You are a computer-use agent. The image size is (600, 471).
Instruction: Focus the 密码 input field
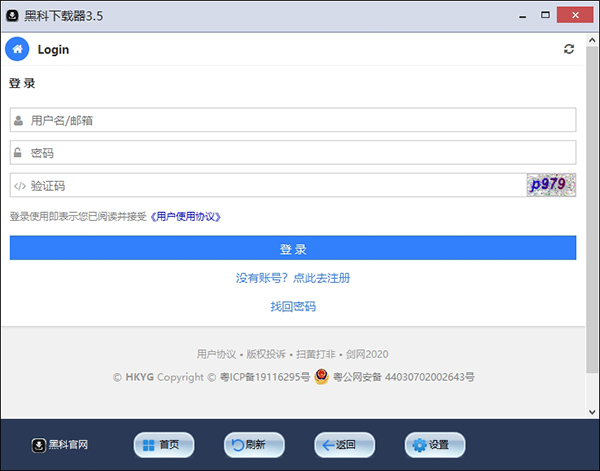pos(293,153)
